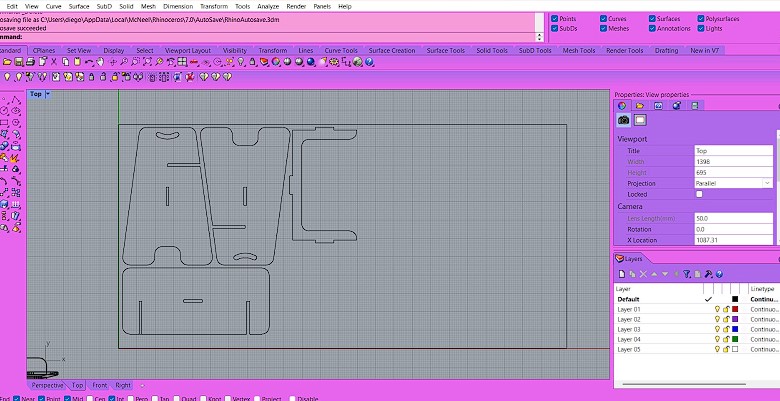Delete layer using the X icon

point(645,273)
